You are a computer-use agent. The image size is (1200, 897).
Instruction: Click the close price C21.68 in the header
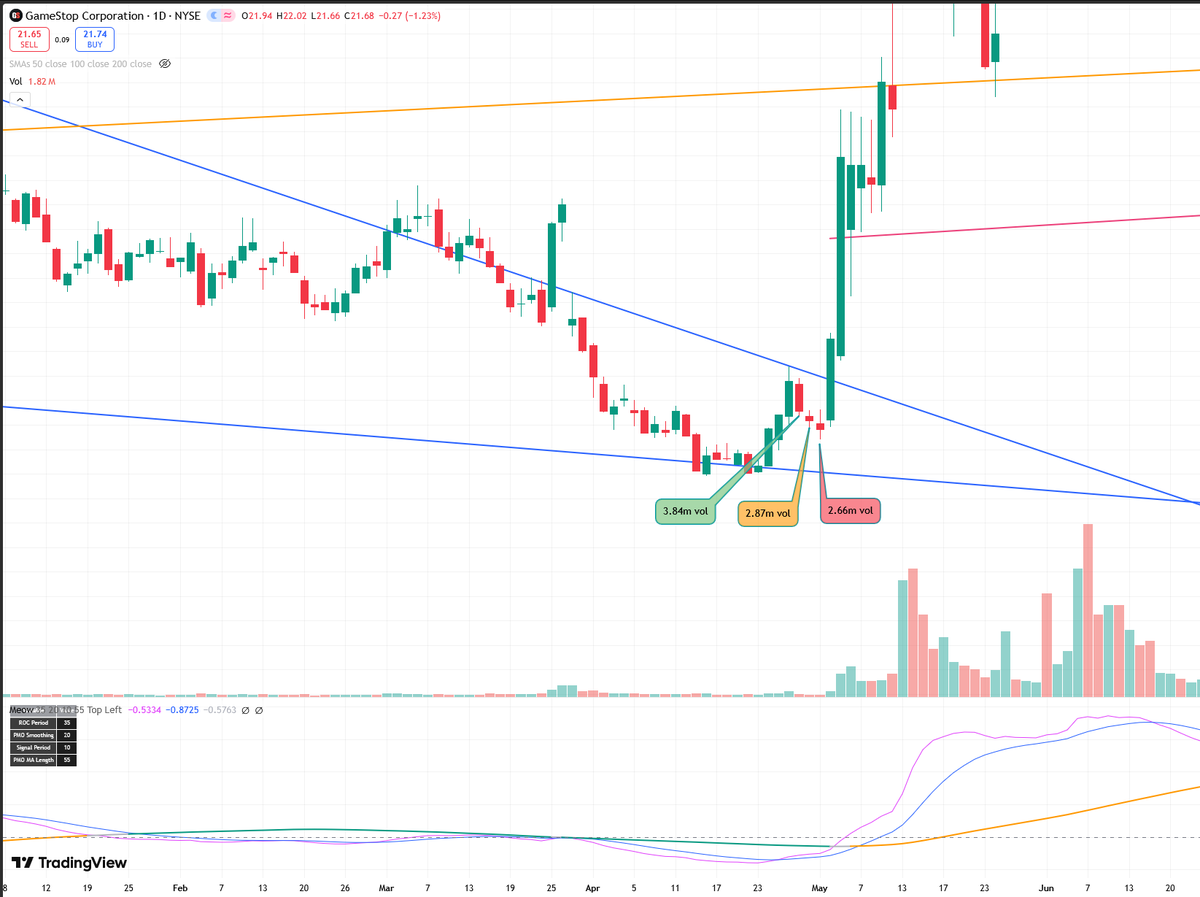[360, 16]
